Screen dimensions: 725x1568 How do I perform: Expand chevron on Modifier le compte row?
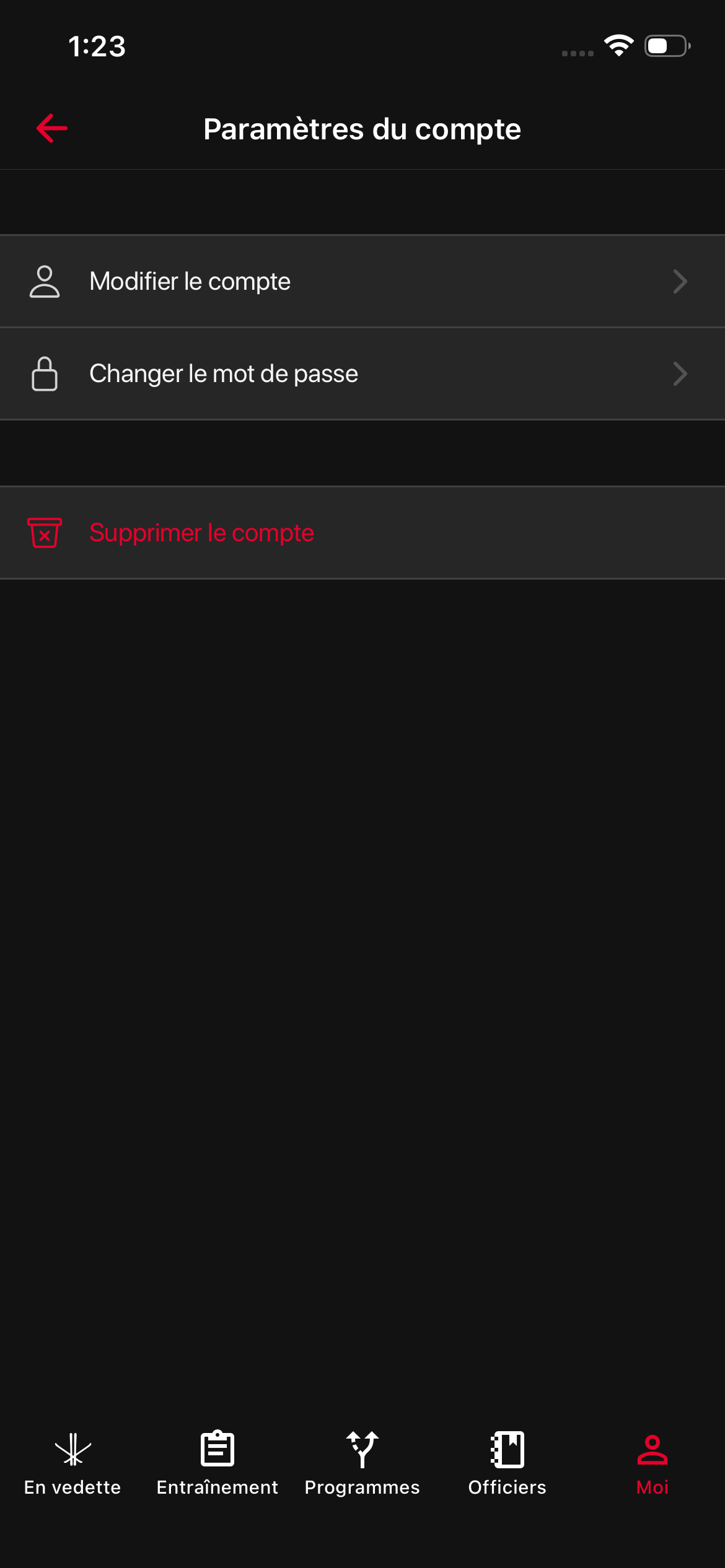[x=680, y=282]
